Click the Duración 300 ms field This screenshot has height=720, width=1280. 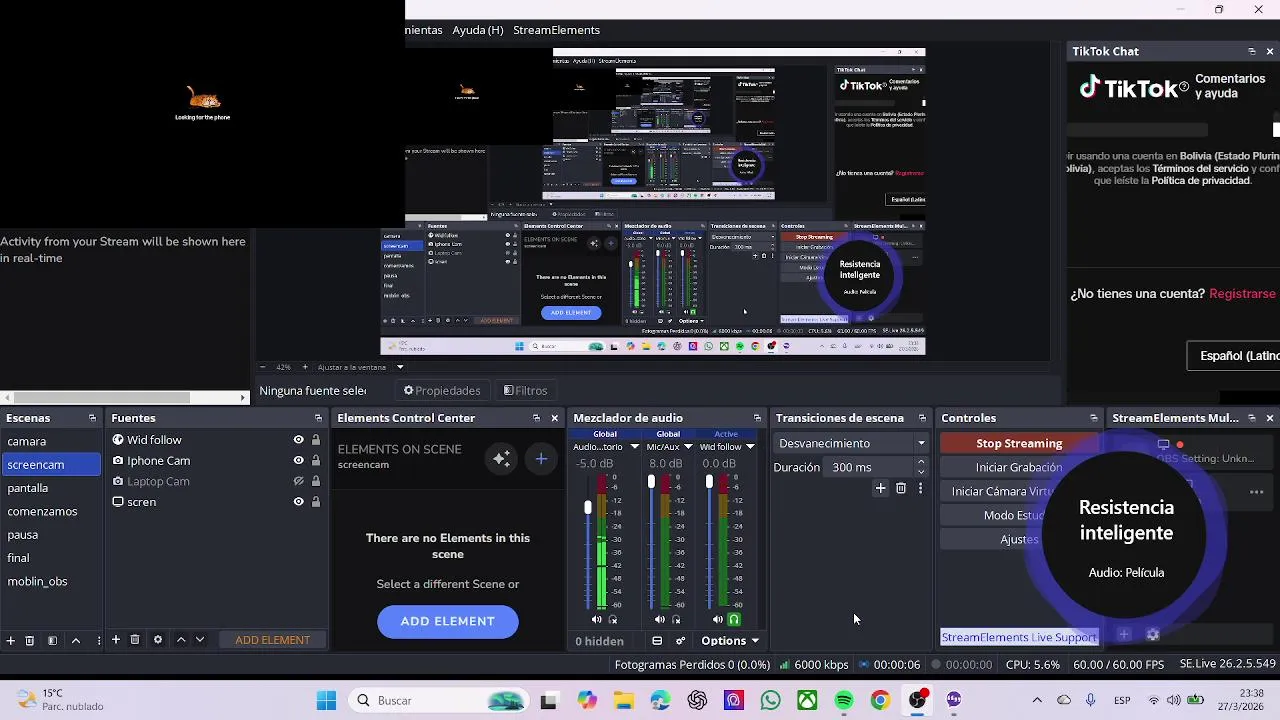870,467
